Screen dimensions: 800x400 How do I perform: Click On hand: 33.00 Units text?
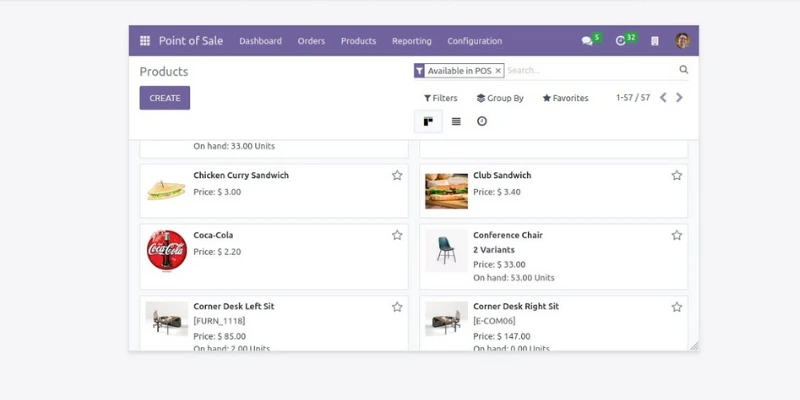click(x=234, y=146)
